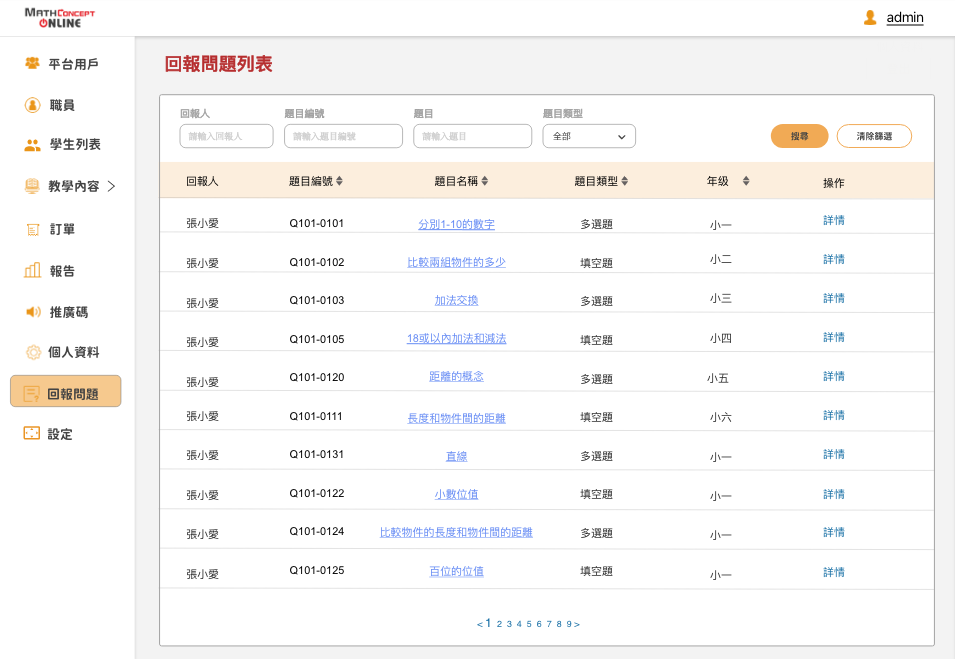Open the 題目類型 filter dropdown
The image size is (955, 659).
[x=589, y=136]
